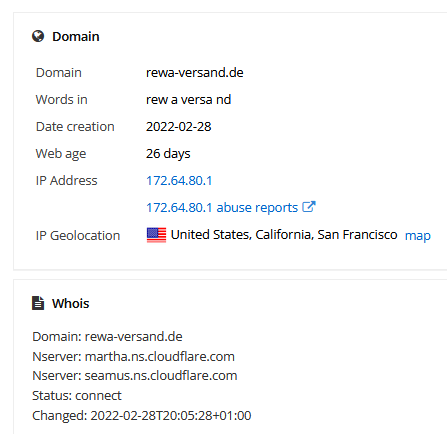Select the 'rew a versa nd' words value

189,100
